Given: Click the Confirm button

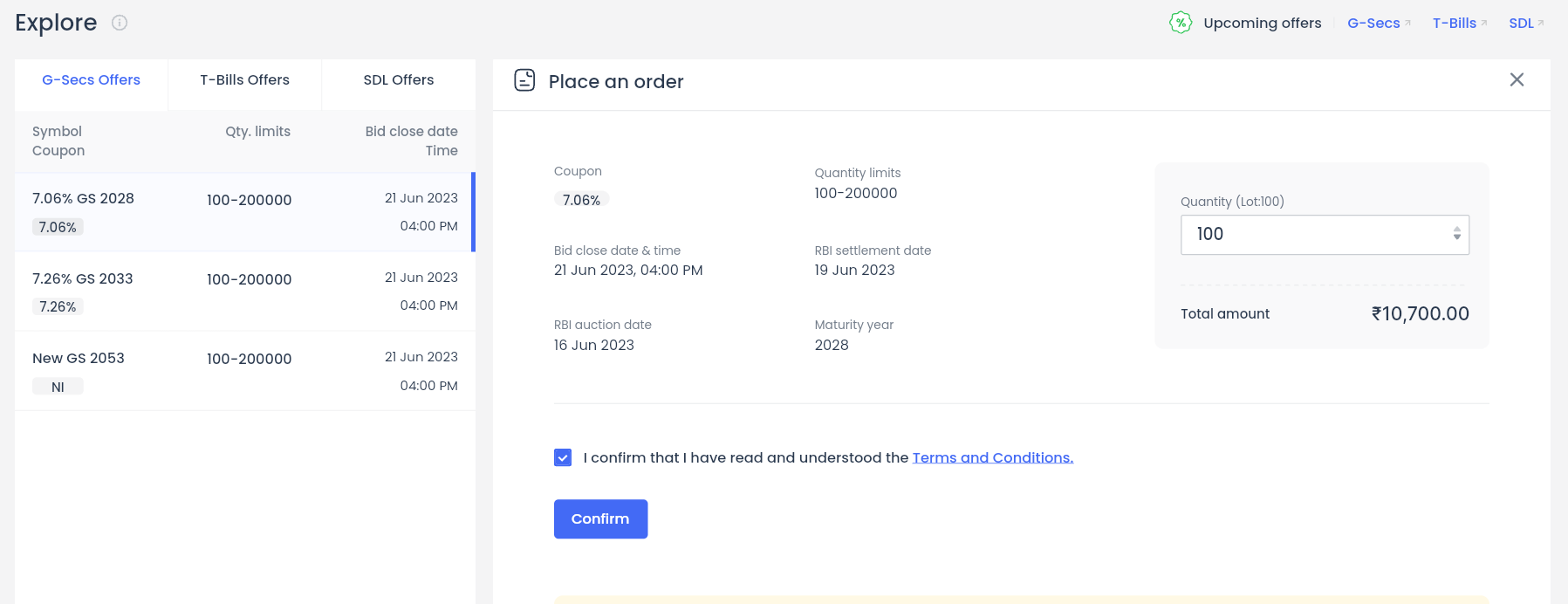Looking at the screenshot, I should [600, 518].
